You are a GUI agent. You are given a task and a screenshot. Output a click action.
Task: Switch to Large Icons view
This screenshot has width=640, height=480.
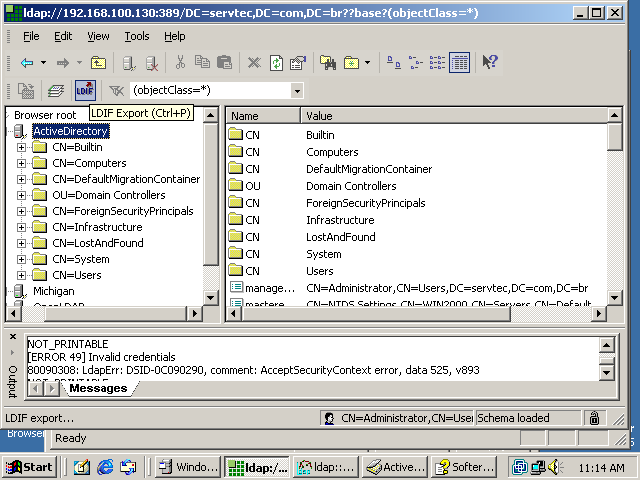394,63
